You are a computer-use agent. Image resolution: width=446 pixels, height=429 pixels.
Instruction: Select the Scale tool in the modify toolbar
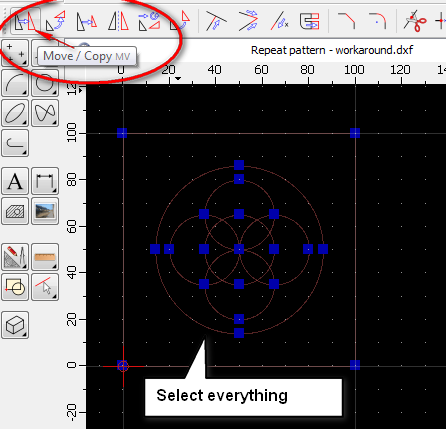coord(87,21)
